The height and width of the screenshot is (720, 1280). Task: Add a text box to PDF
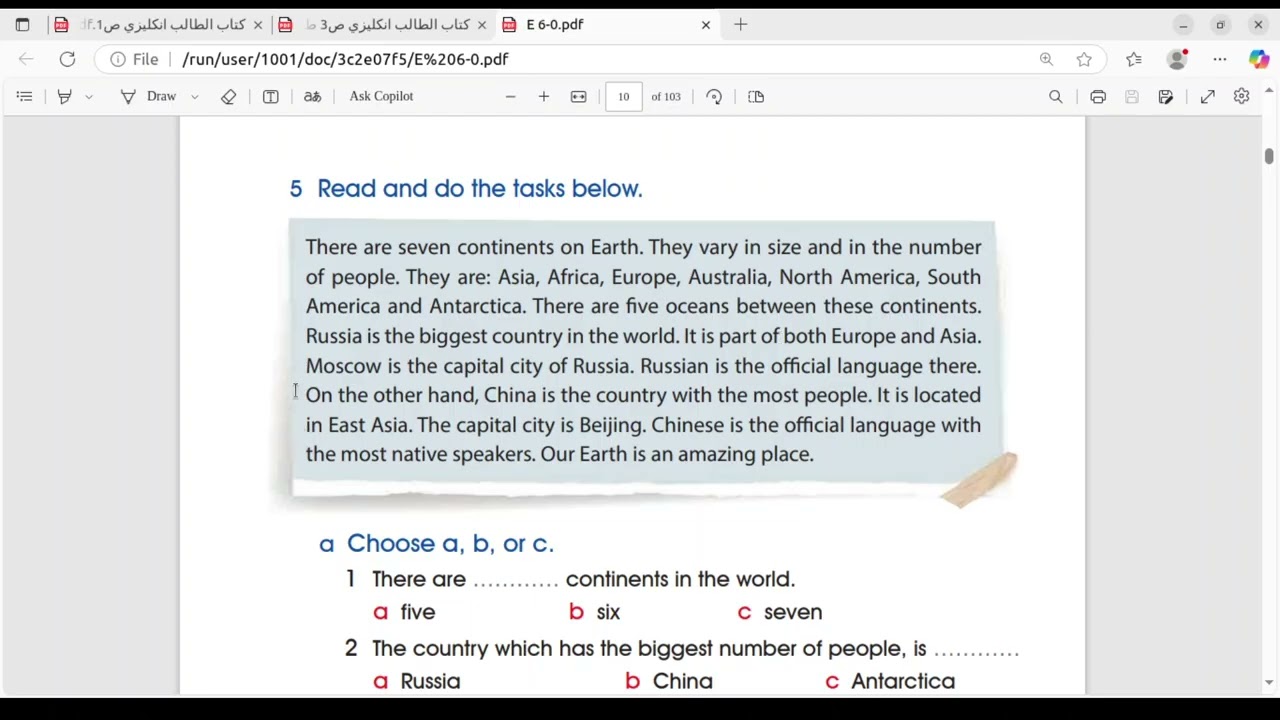click(270, 96)
